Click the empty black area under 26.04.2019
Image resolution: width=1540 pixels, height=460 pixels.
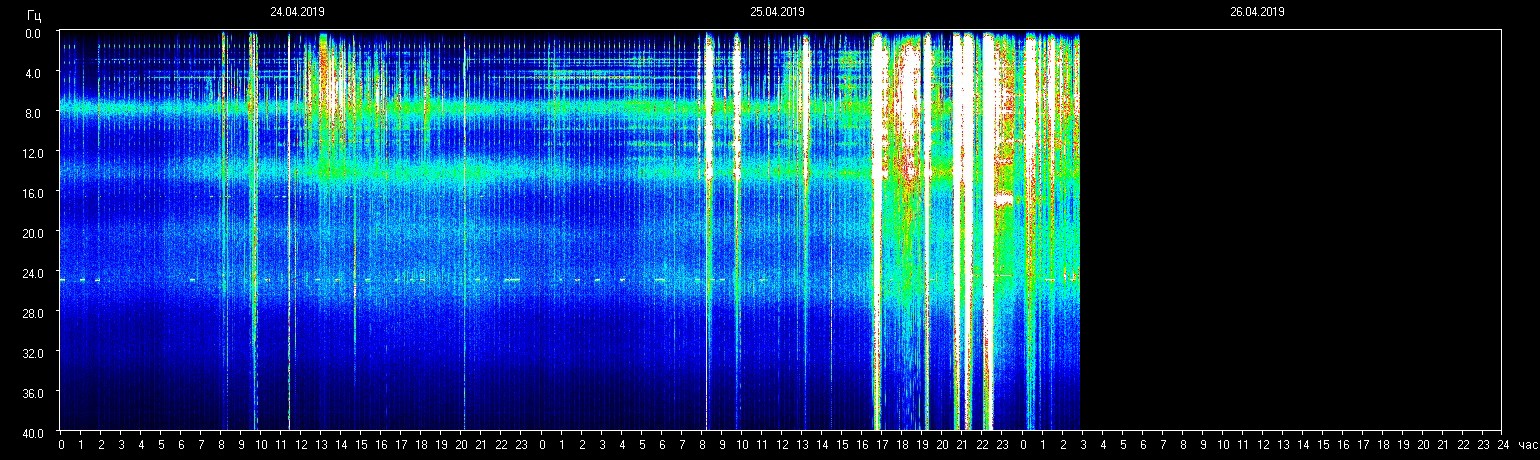tap(1290, 230)
